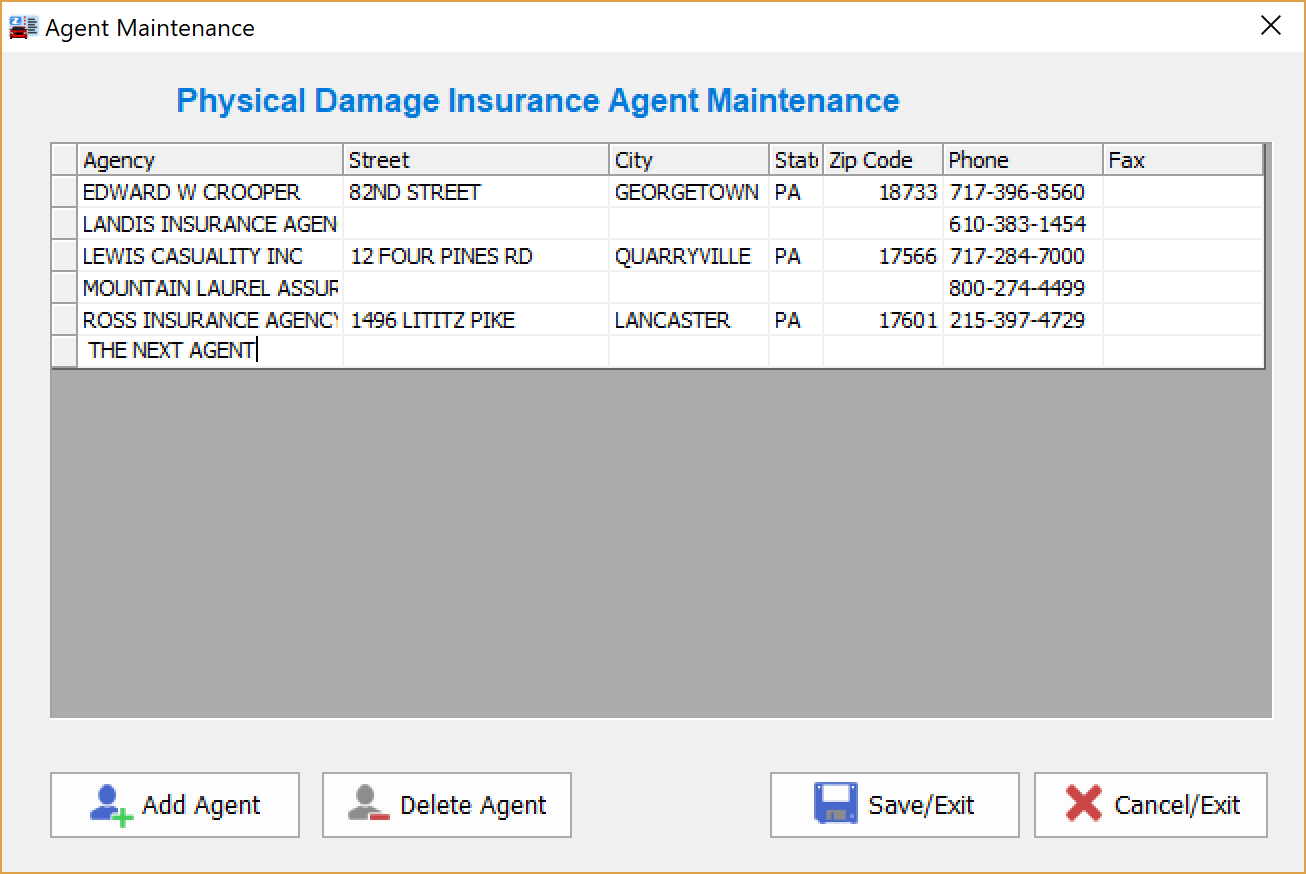Image resolution: width=1306 pixels, height=874 pixels.
Task: Click the Add Agent button
Action: [x=175, y=805]
